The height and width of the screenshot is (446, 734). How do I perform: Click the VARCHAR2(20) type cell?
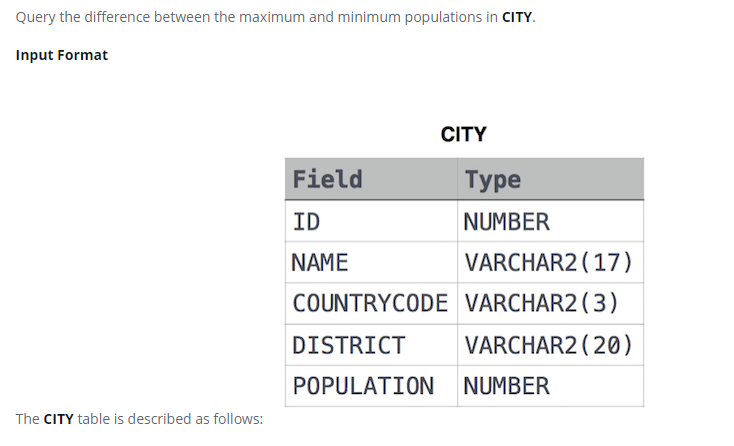(x=550, y=345)
